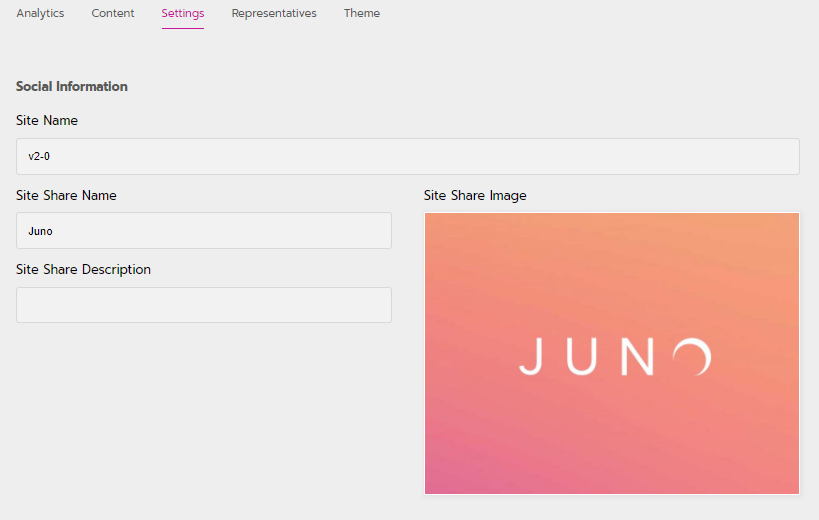This screenshot has width=819, height=520.
Task: Select the Juno site share image
Action: [612, 353]
